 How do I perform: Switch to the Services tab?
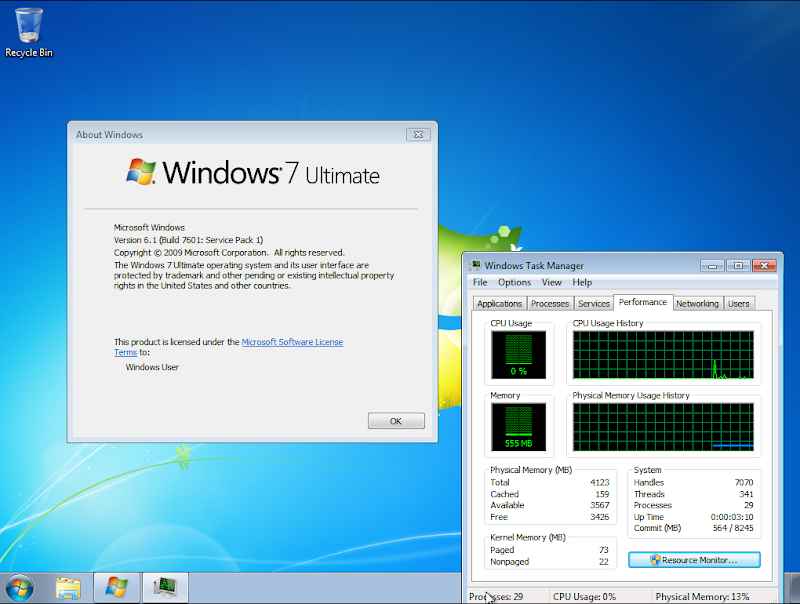[594, 304]
